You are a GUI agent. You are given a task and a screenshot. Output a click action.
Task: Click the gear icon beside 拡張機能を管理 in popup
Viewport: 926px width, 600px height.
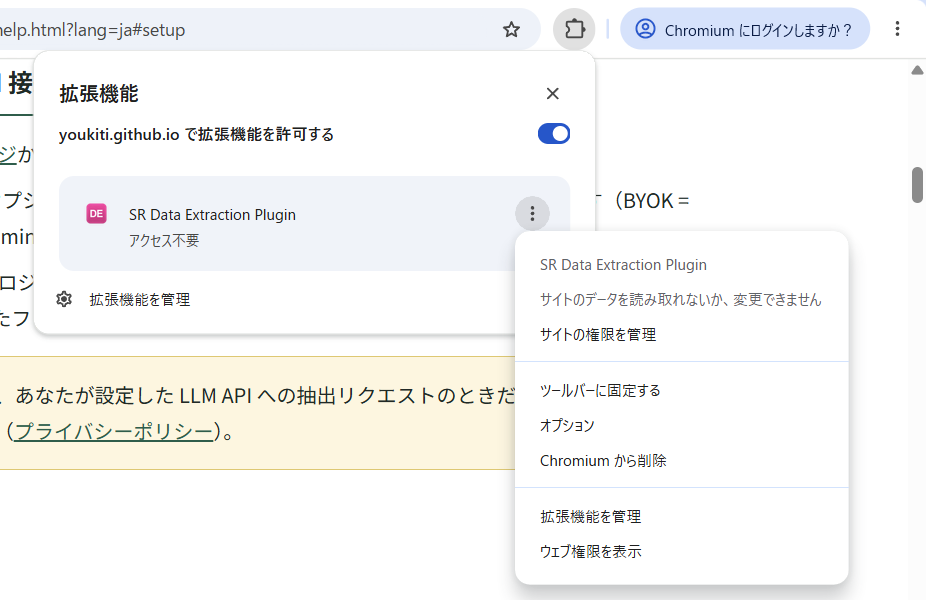click(64, 299)
